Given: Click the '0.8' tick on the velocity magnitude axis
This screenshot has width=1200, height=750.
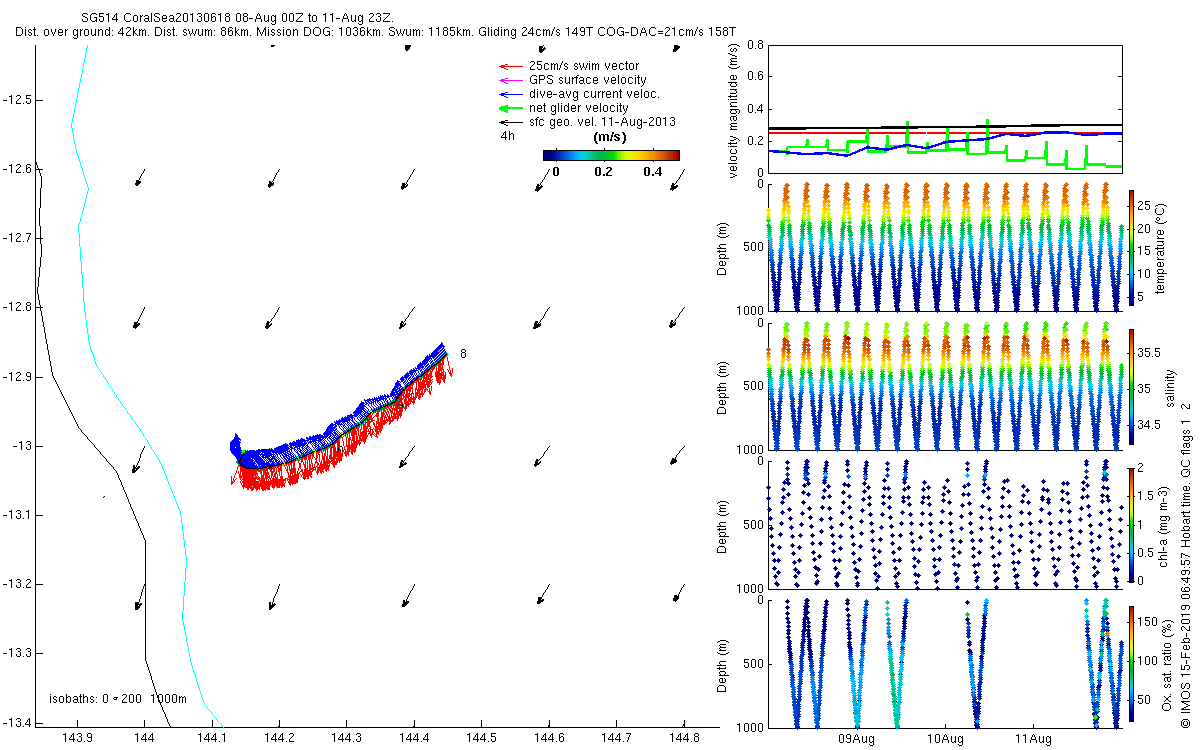Looking at the screenshot, I should (753, 46).
